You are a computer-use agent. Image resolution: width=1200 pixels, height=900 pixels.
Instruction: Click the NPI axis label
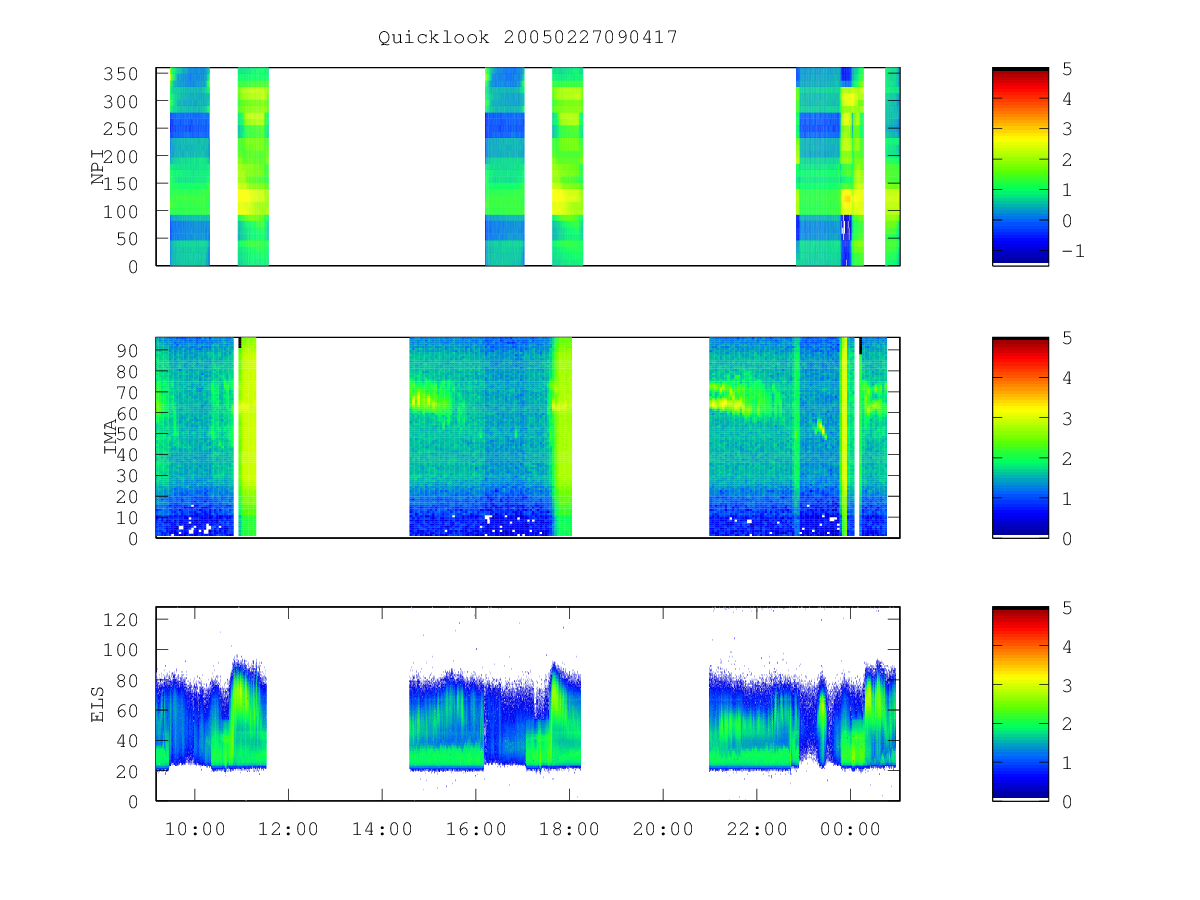coord(99,167)
